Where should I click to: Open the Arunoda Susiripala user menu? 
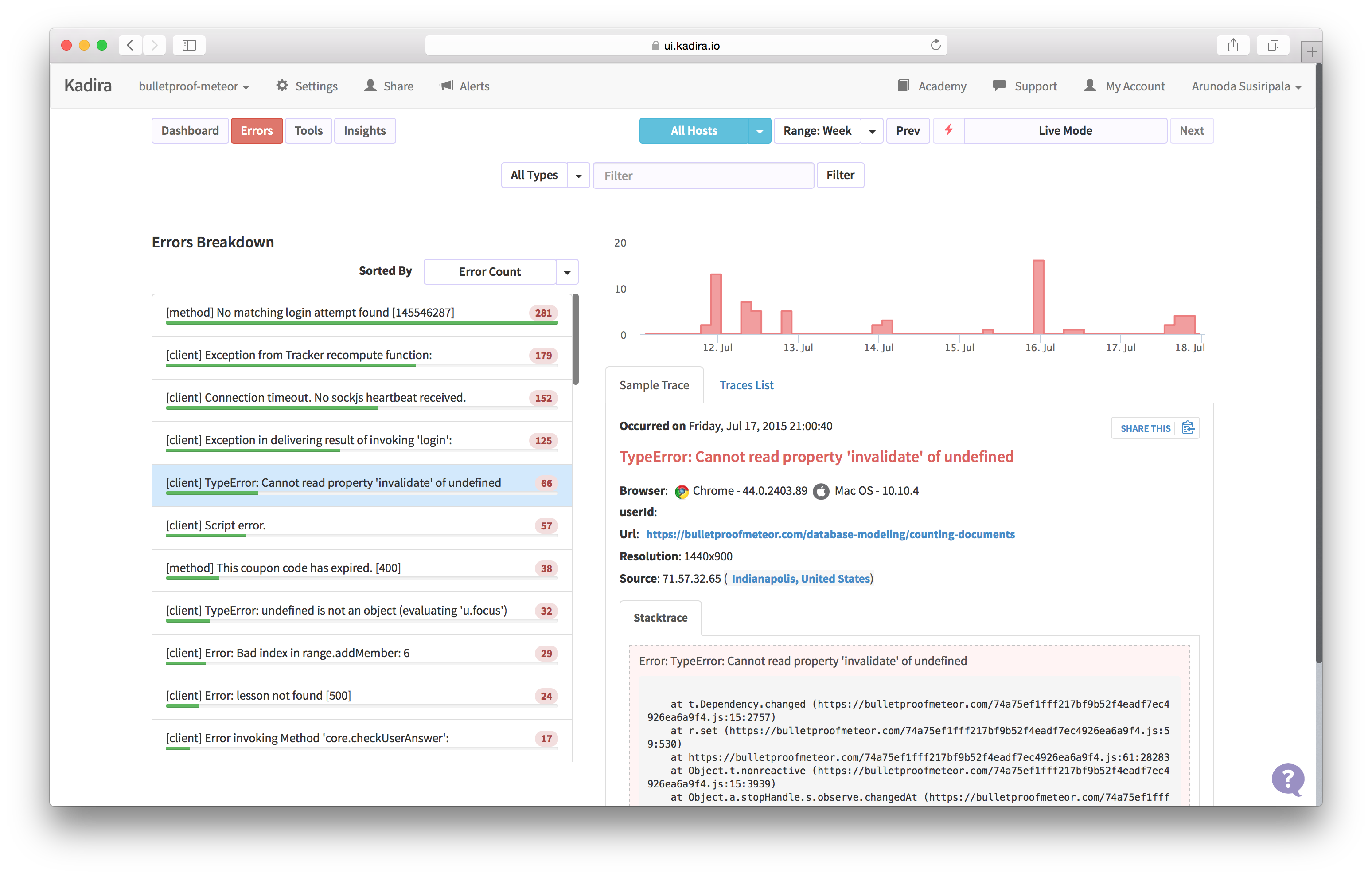tap(1247, 86)
